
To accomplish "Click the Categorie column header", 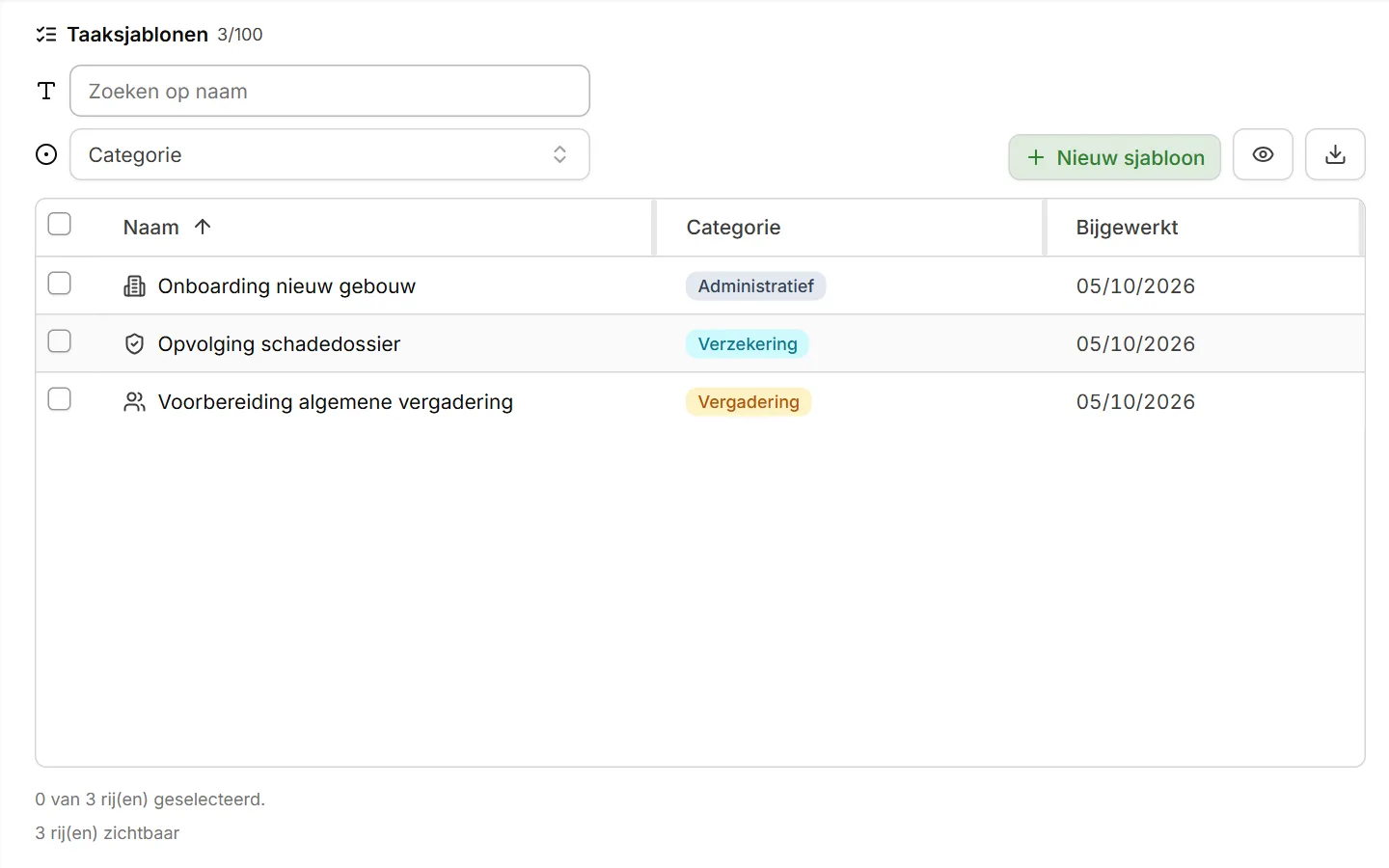I will click(734, 228).
